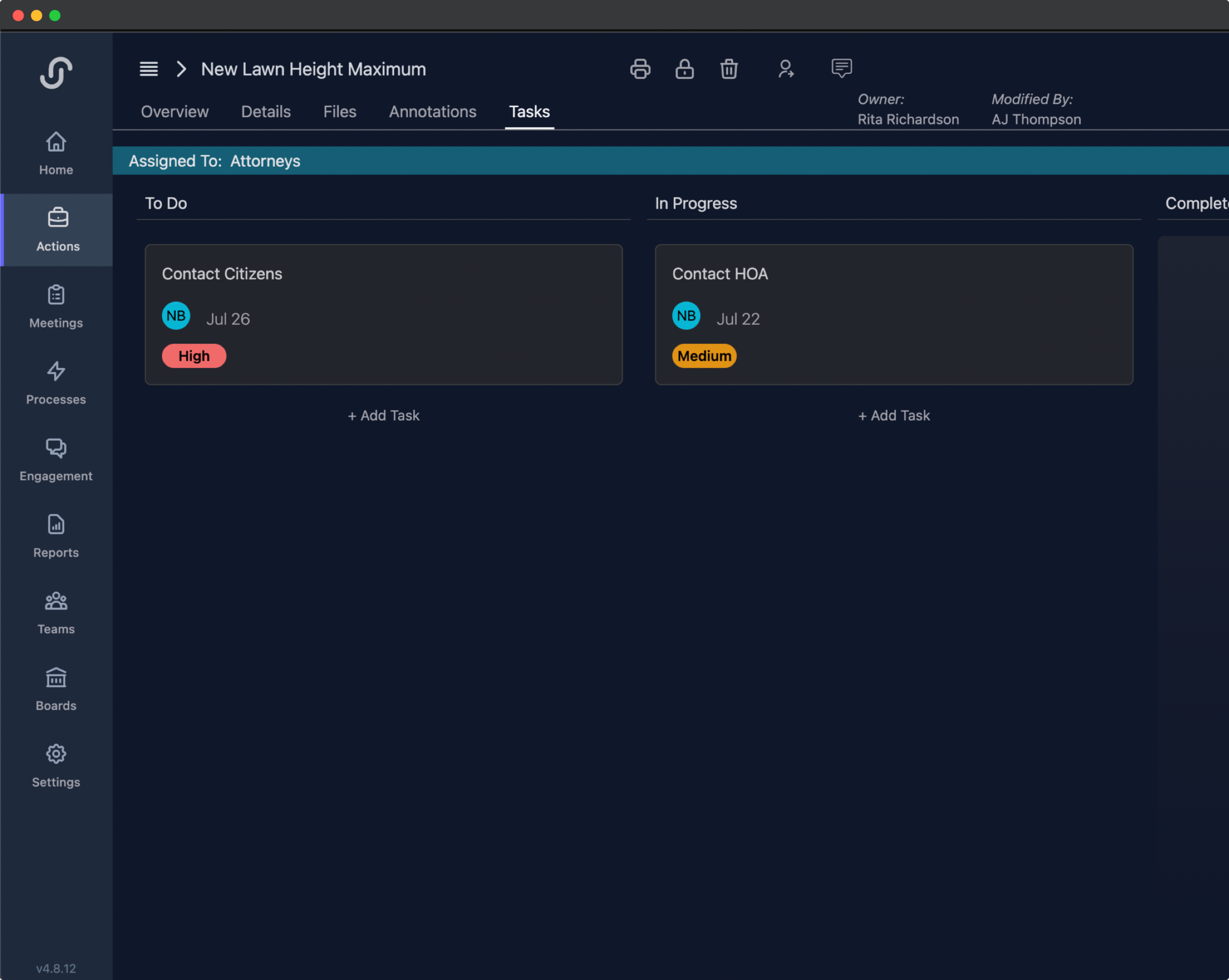The height and width of the screenshot is (980, 1229).
Task: Click the High priority badge
Action: [x=194, y=356]
